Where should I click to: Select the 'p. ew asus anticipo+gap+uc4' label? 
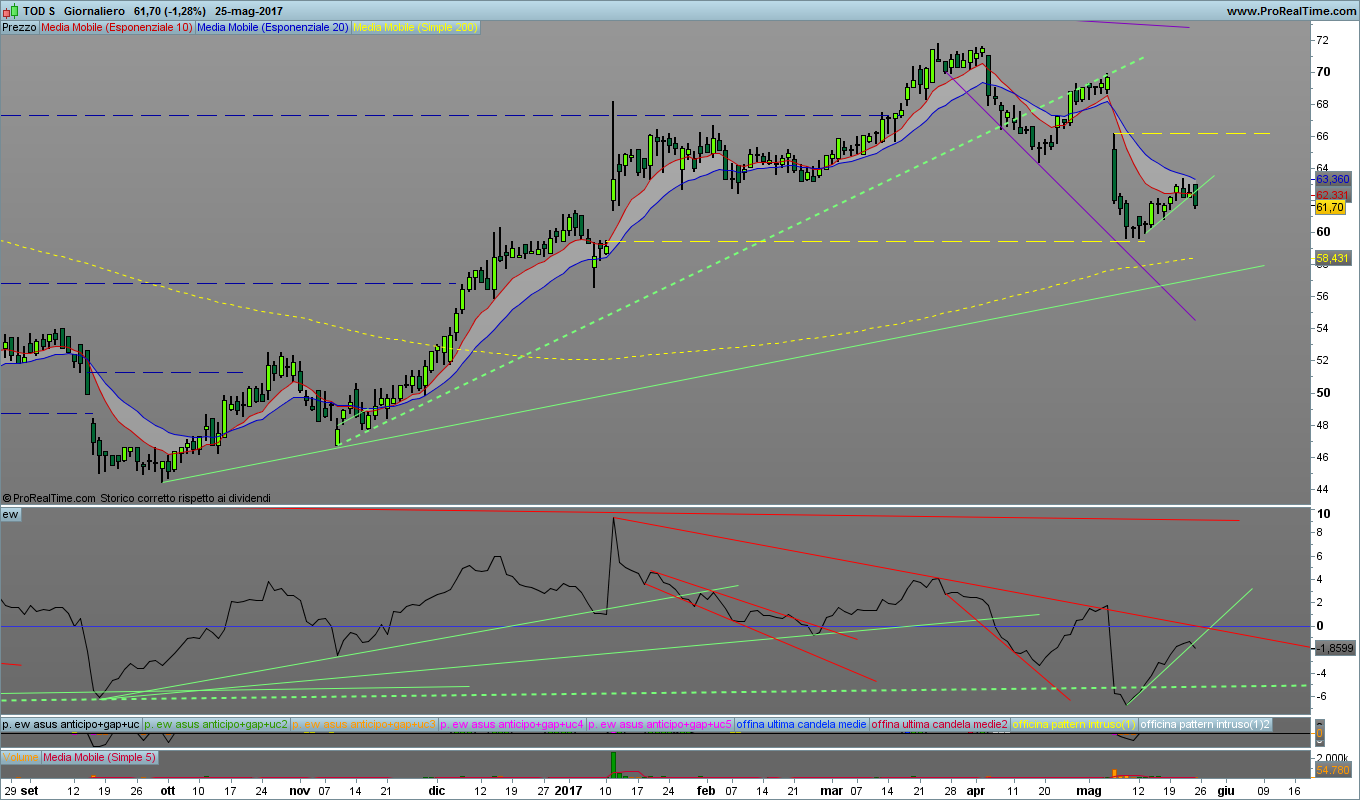point(512,723)
